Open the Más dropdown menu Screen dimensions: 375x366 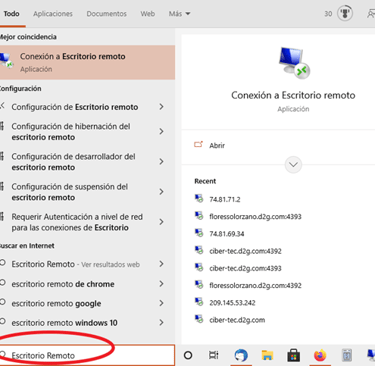tap(179, 14)
